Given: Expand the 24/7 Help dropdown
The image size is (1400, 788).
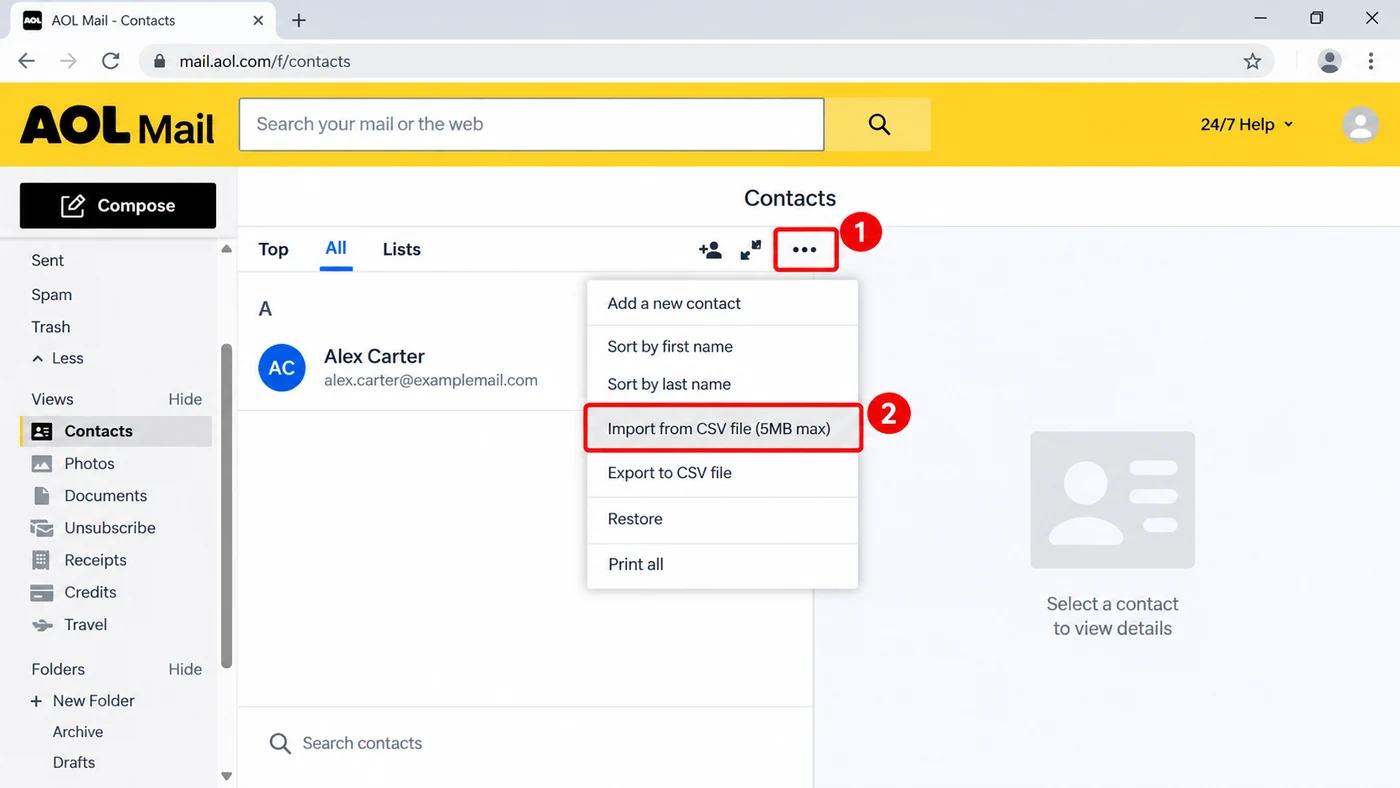Looking at the screenshot, I should coord(1247,124).
